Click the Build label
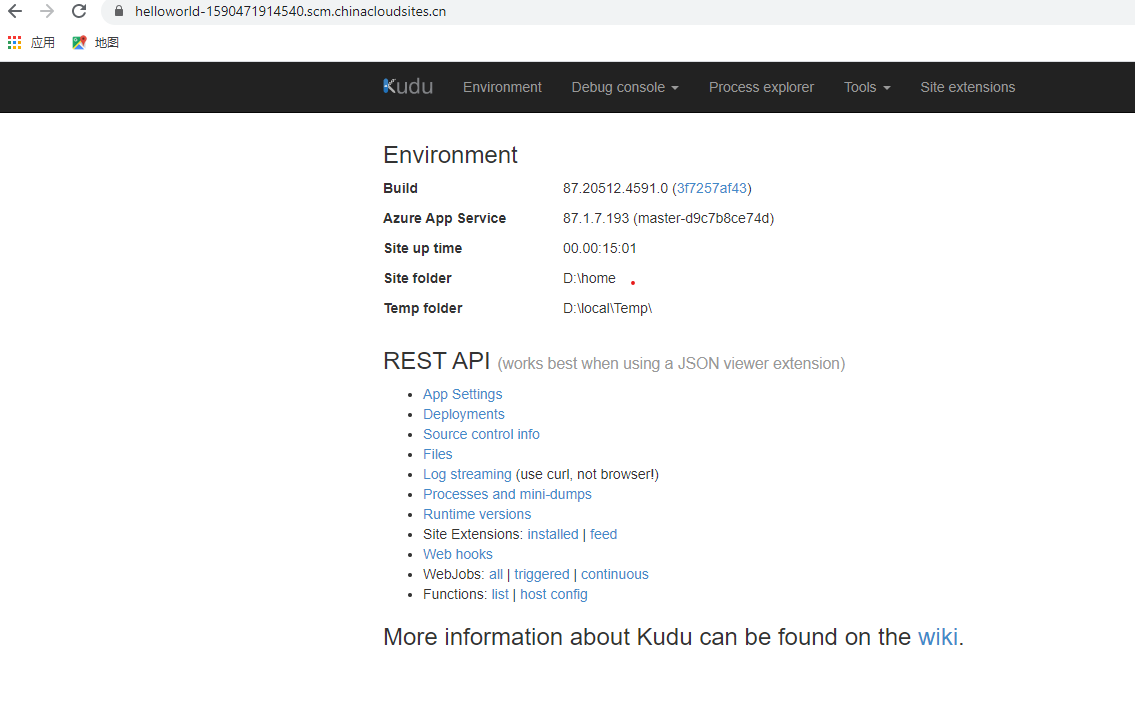Image resolution: width=1135 pixels, height=706 pixels. pyautogui.click(x=400, y=188)
